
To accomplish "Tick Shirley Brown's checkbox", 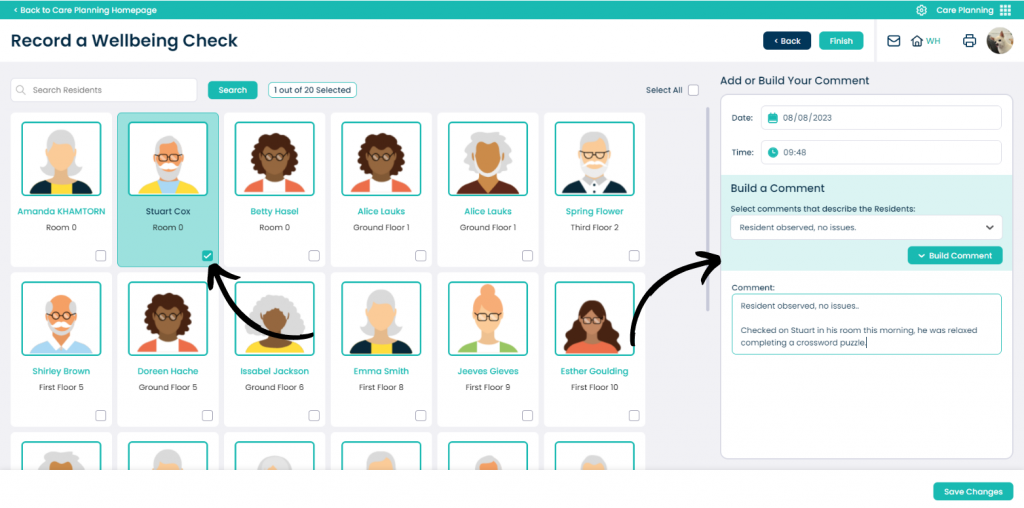I will 101,415.
